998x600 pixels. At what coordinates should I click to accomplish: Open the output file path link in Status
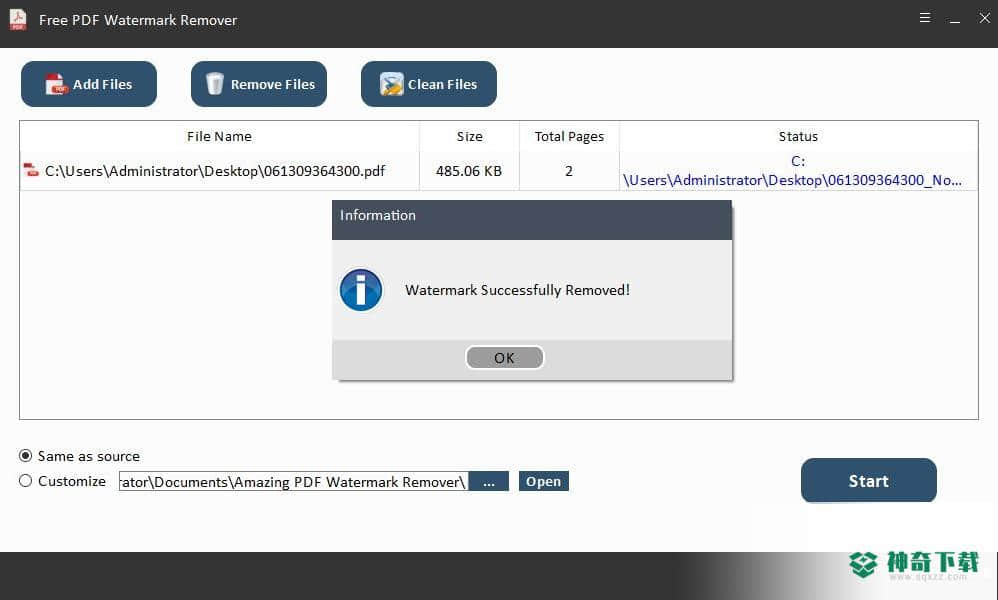coord(792,171)
